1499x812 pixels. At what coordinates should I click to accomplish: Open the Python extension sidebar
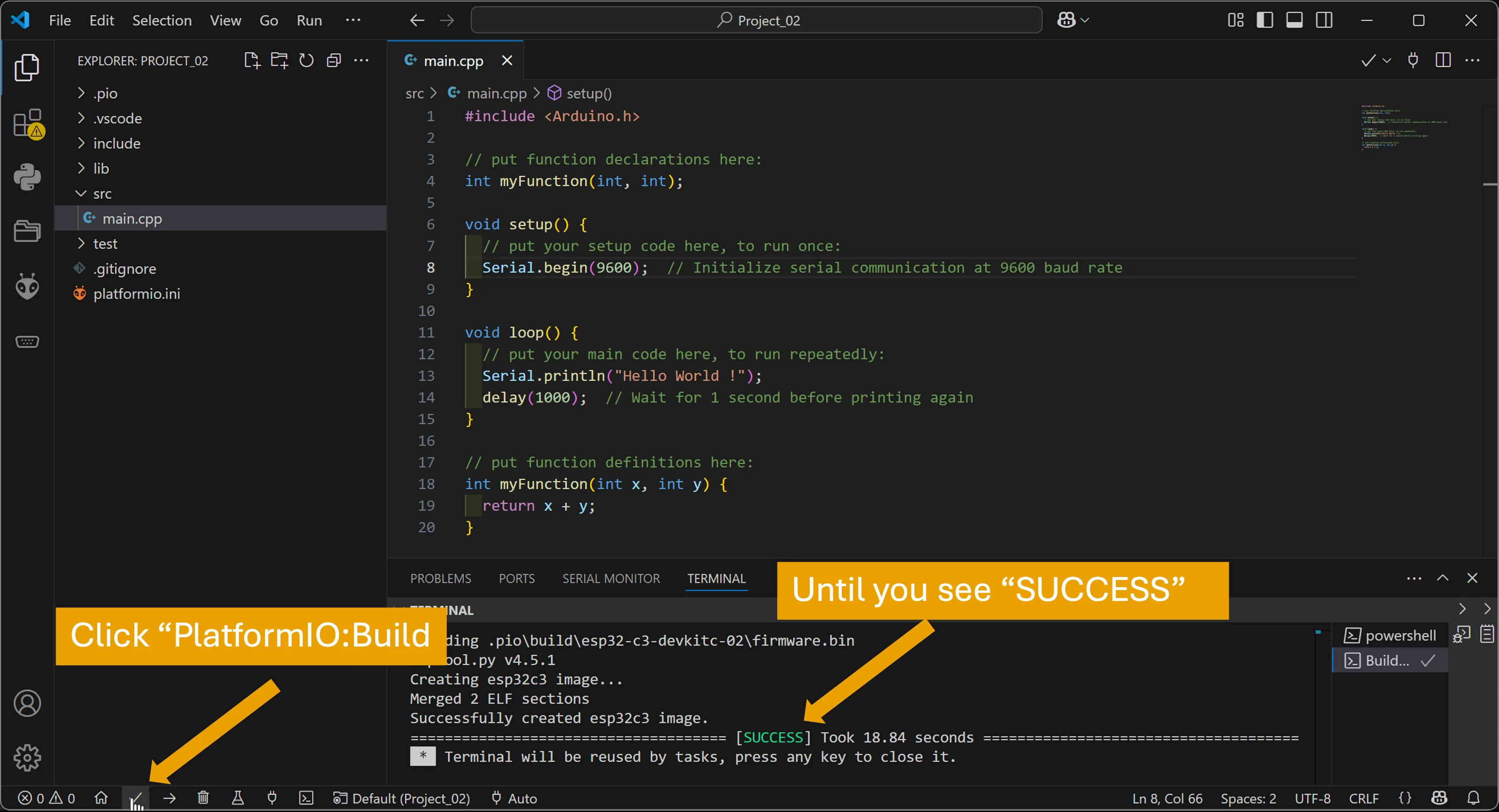click(27, 177)
